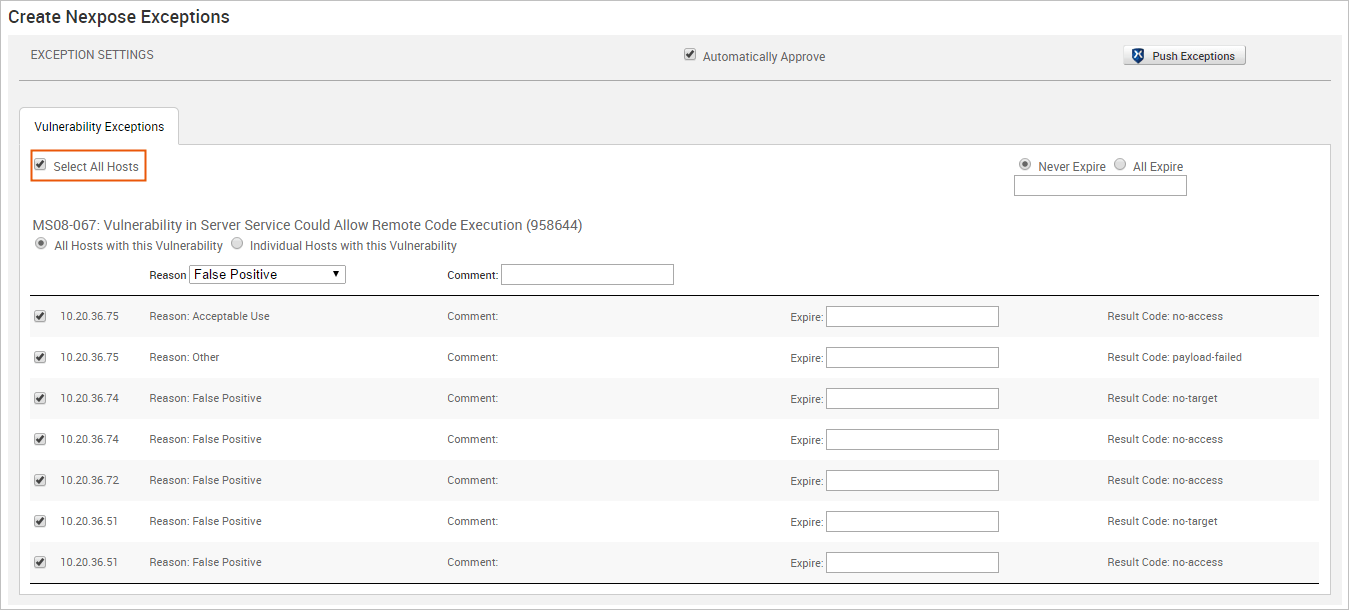Select the Never Expire radio button
This screenshot has width=1349, height=610.
[1025, 165]
